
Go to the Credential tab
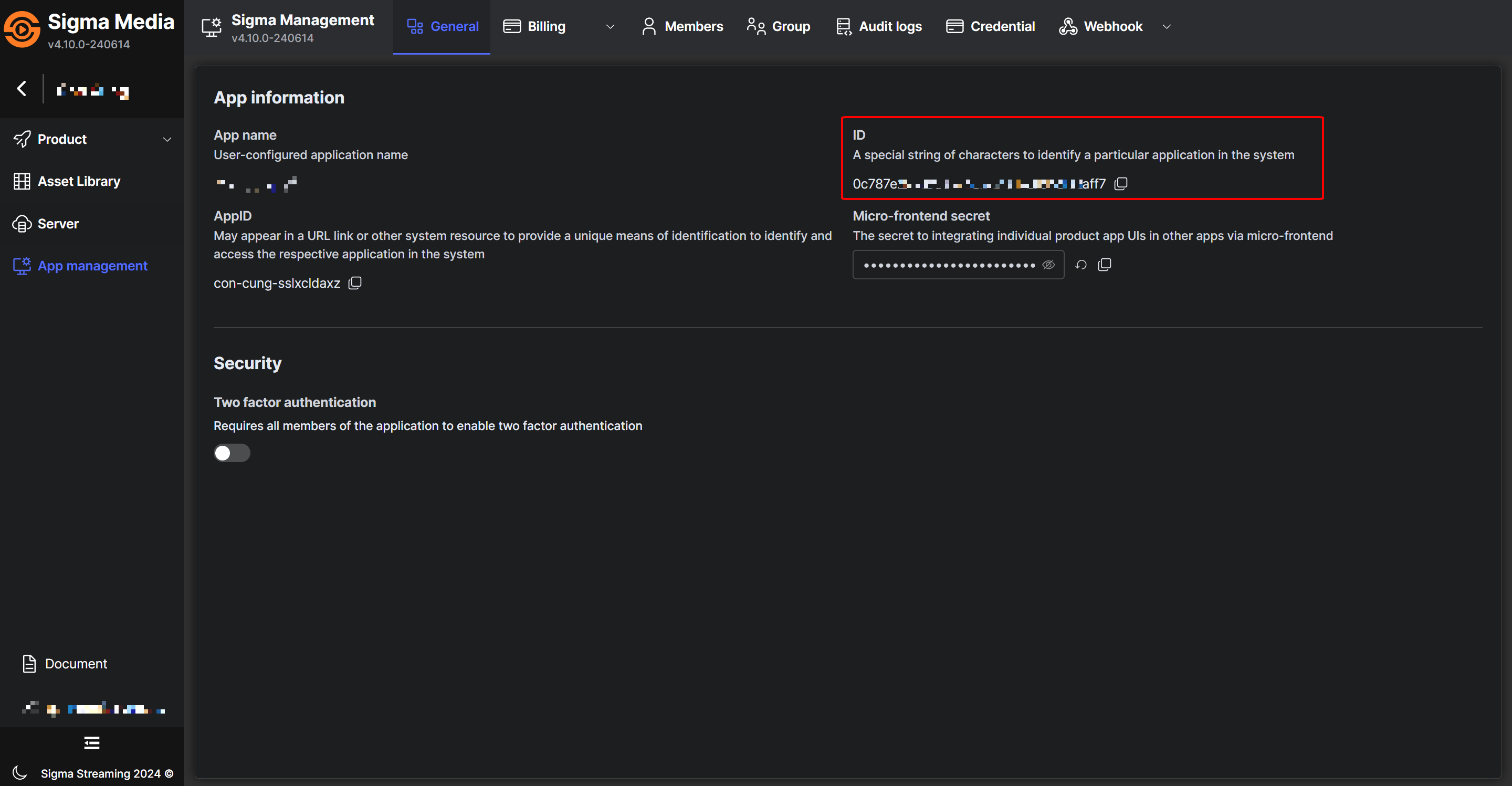tap(990, 26)
